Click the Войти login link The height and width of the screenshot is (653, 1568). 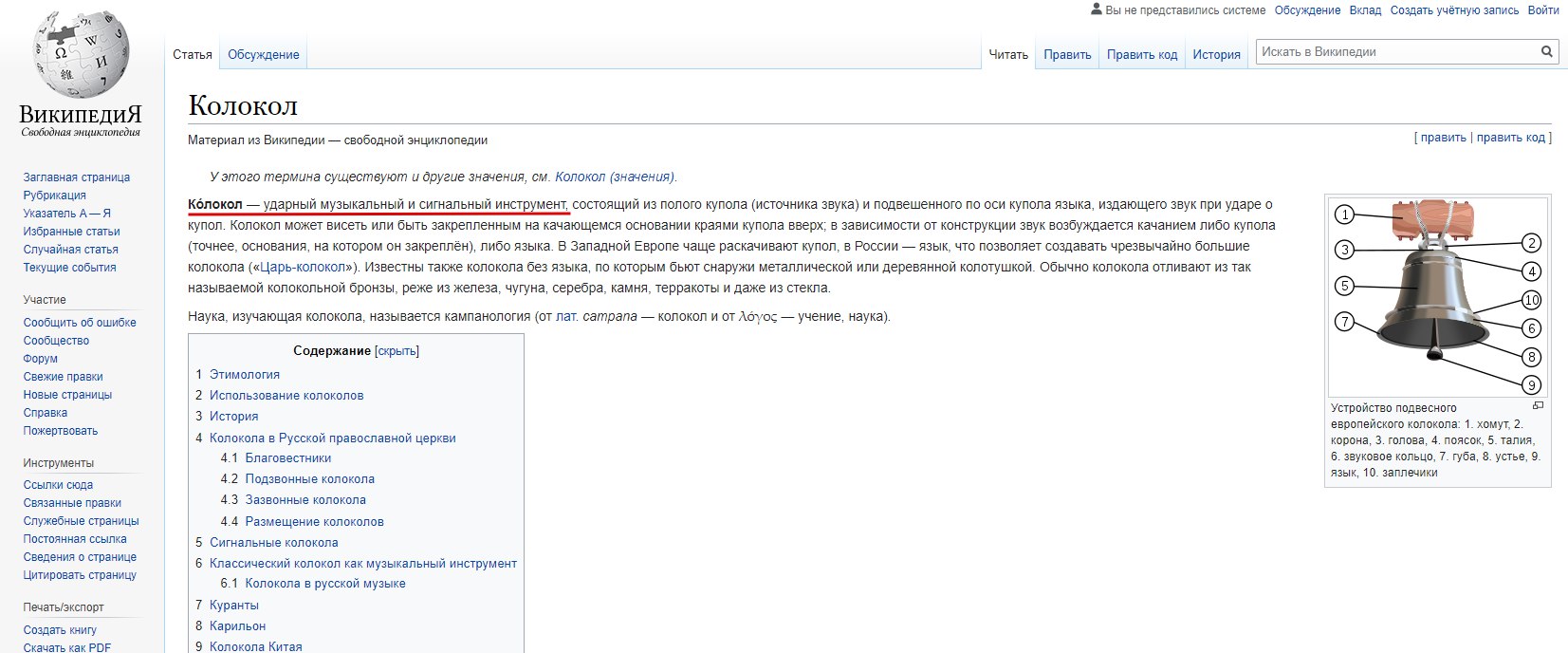click(x=1543, y=9)
